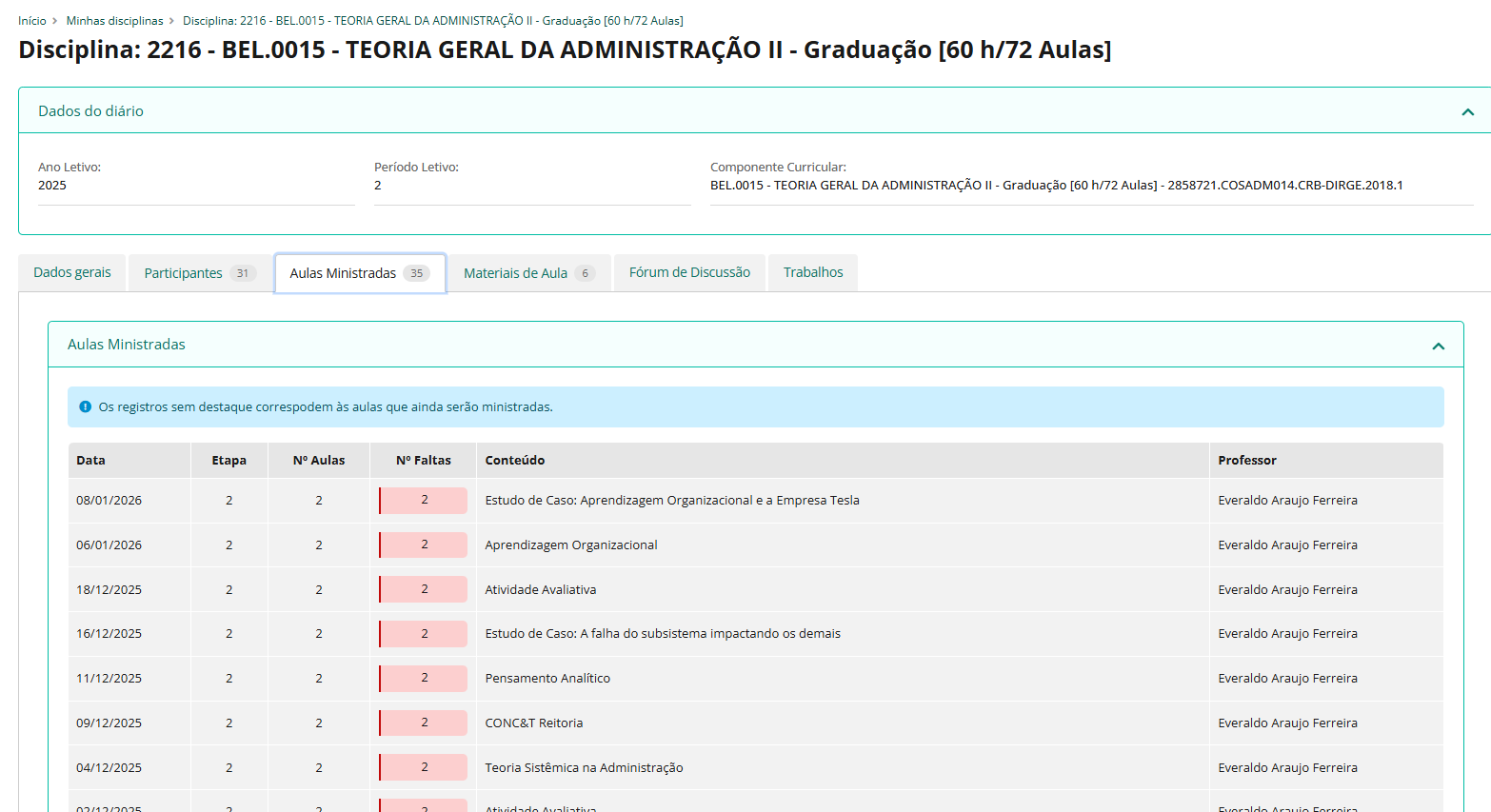Open the Materiais de Aula tab
The image size is (1491, 812).
[x=515, y=273]
